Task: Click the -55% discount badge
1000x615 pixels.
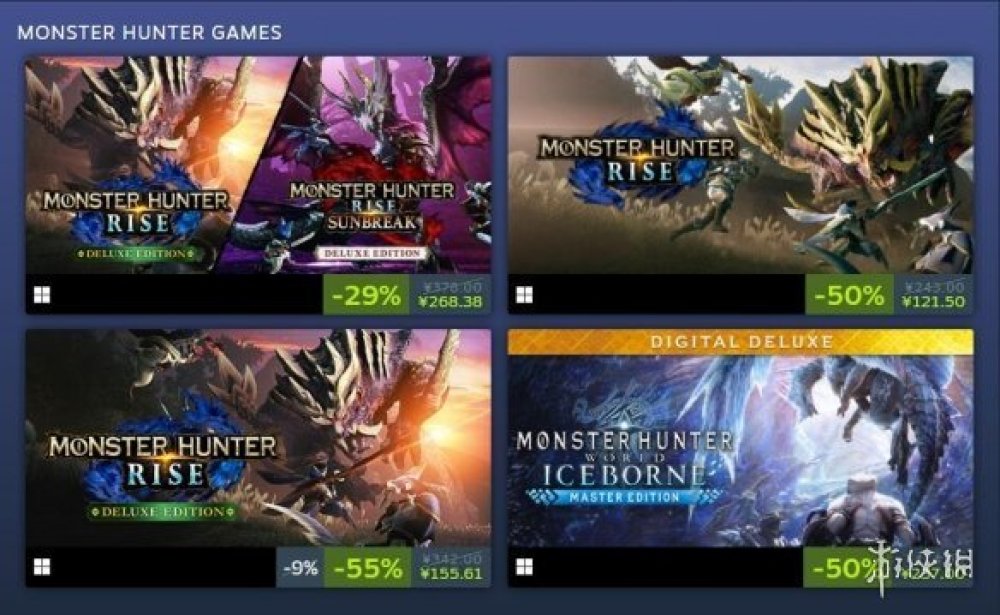Action: 367,567
